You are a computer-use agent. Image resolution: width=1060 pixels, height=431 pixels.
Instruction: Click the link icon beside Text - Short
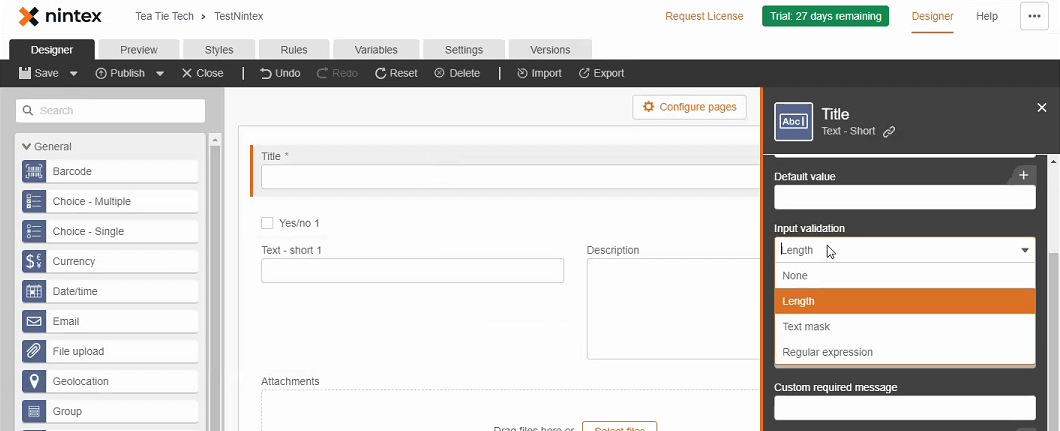point(889,132)
